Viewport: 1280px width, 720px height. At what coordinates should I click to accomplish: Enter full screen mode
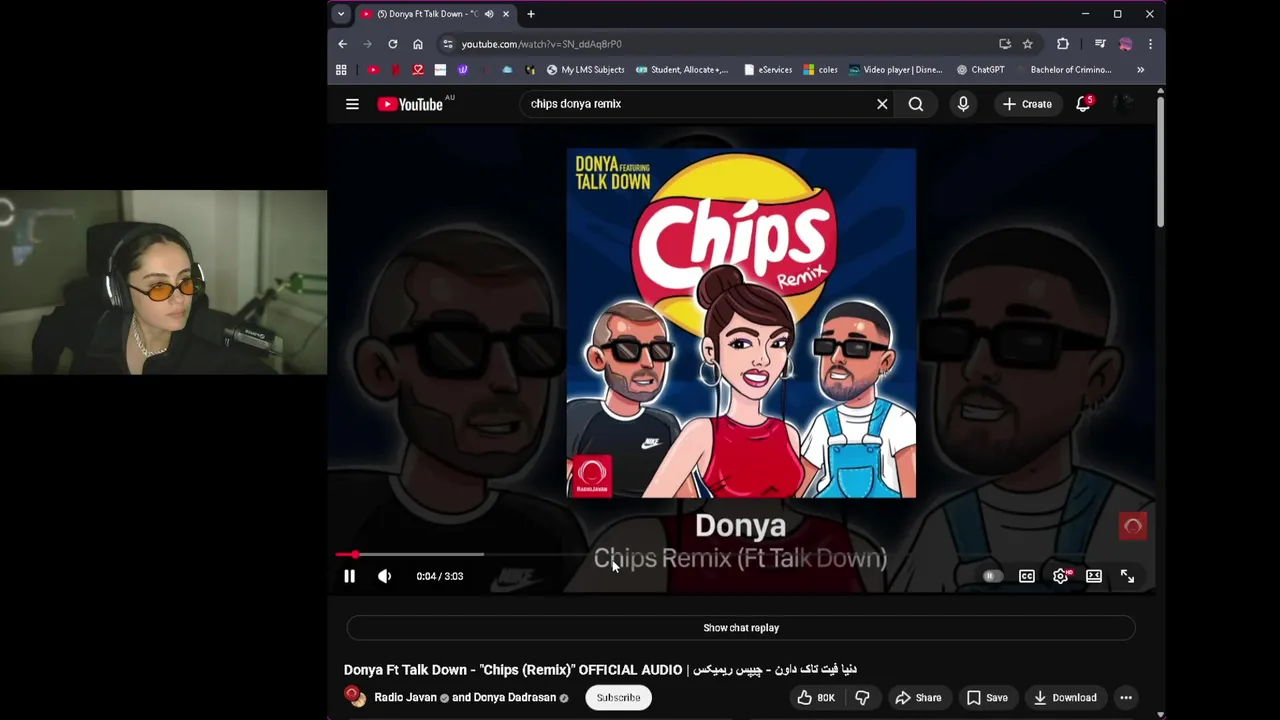point(1127,576)
